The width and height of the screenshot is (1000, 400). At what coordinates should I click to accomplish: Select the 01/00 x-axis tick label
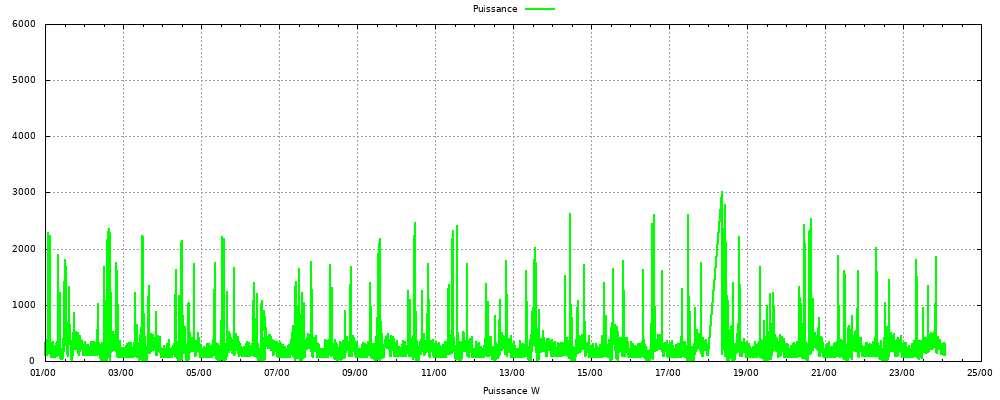coord(43,373)
